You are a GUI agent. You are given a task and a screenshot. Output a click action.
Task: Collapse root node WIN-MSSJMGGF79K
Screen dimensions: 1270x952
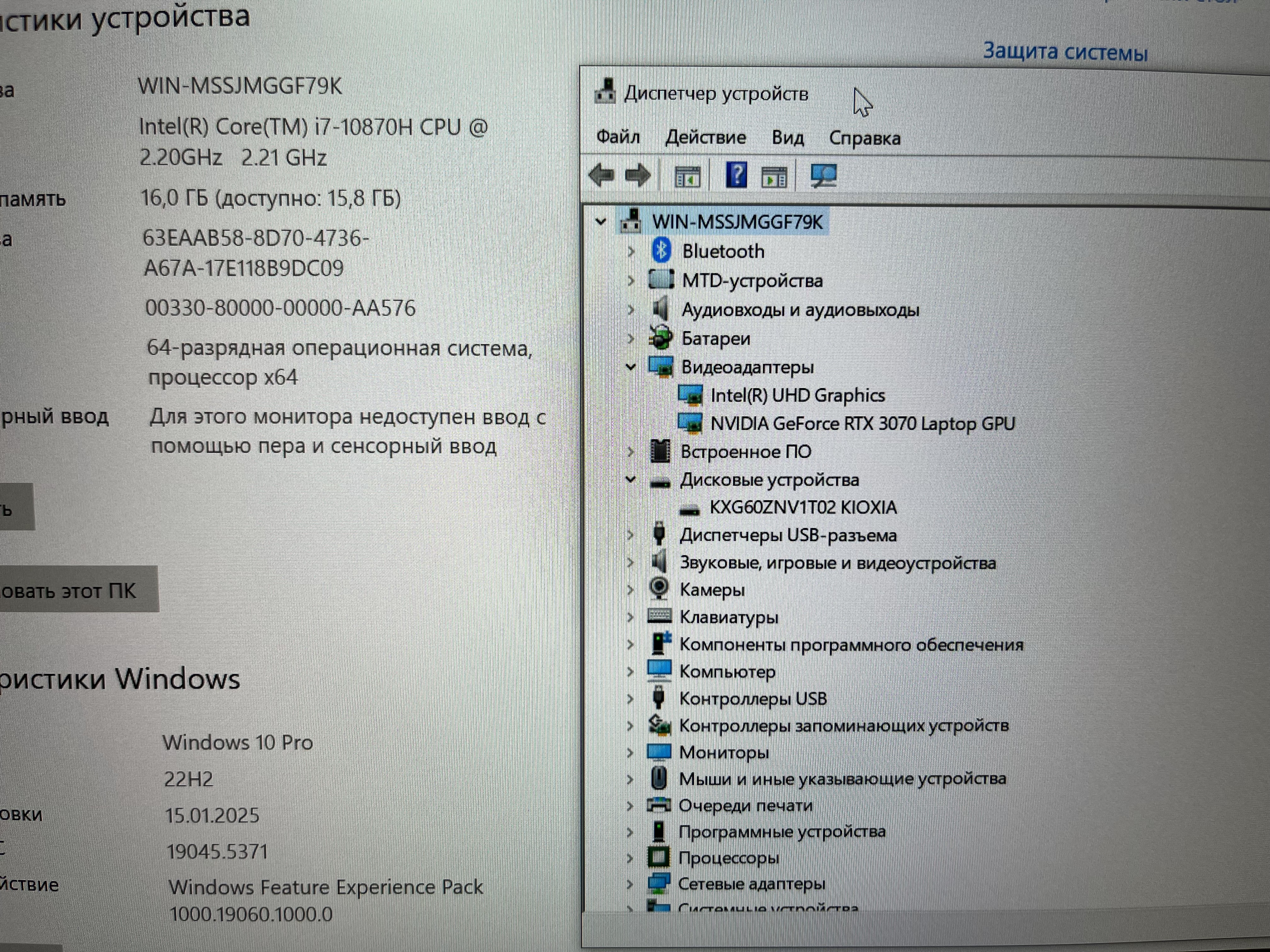[x=601, y=222]
